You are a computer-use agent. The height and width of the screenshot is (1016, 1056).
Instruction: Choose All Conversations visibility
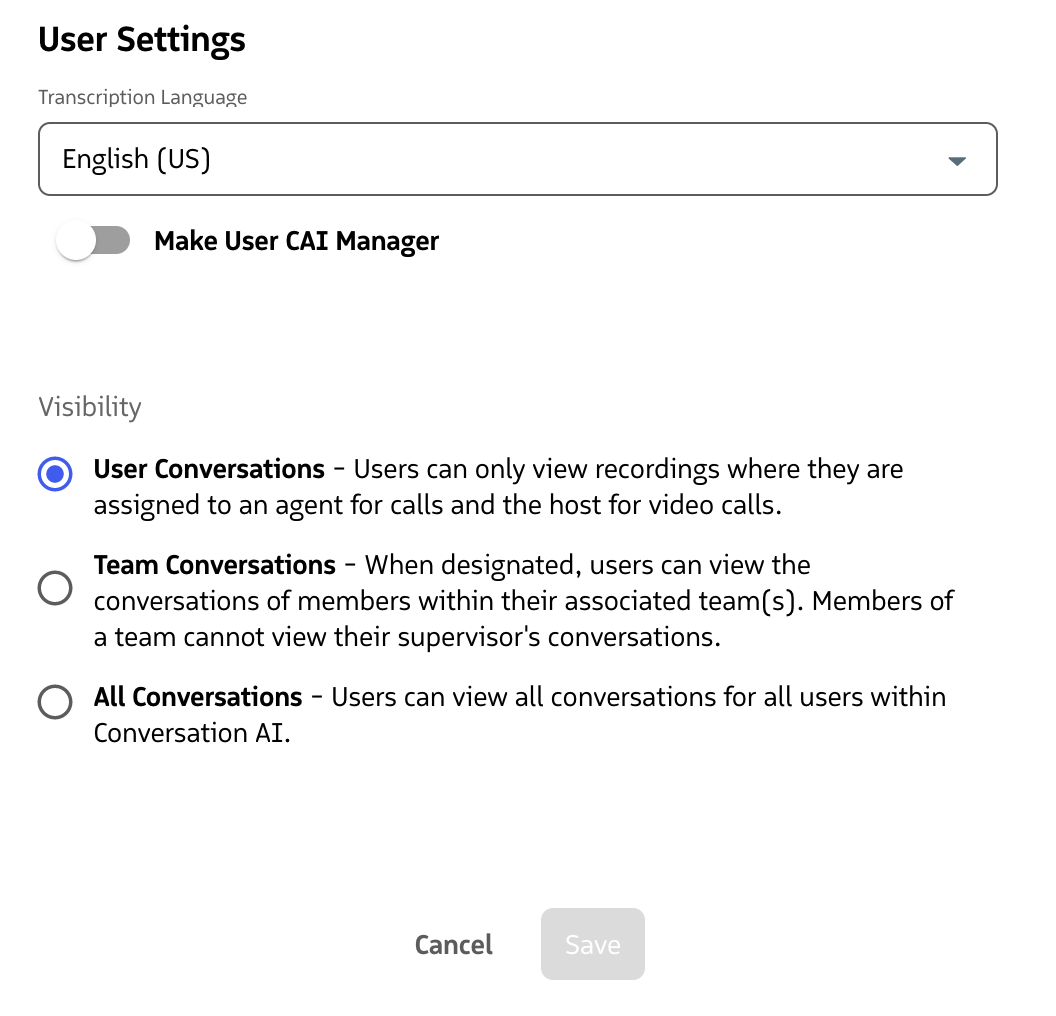55,702
